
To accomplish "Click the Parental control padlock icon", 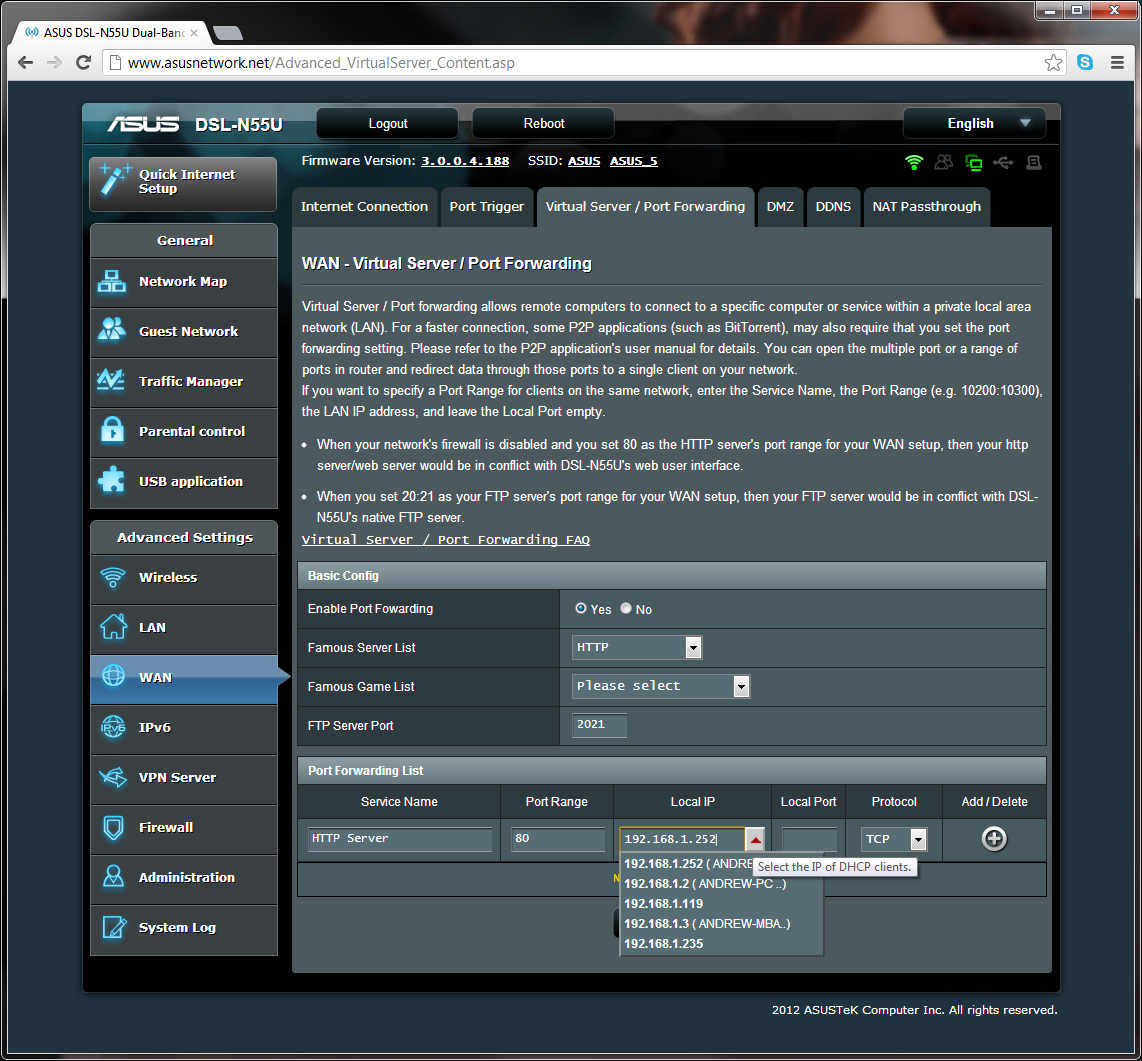I will pyautogui.click(x=111, y=430).
